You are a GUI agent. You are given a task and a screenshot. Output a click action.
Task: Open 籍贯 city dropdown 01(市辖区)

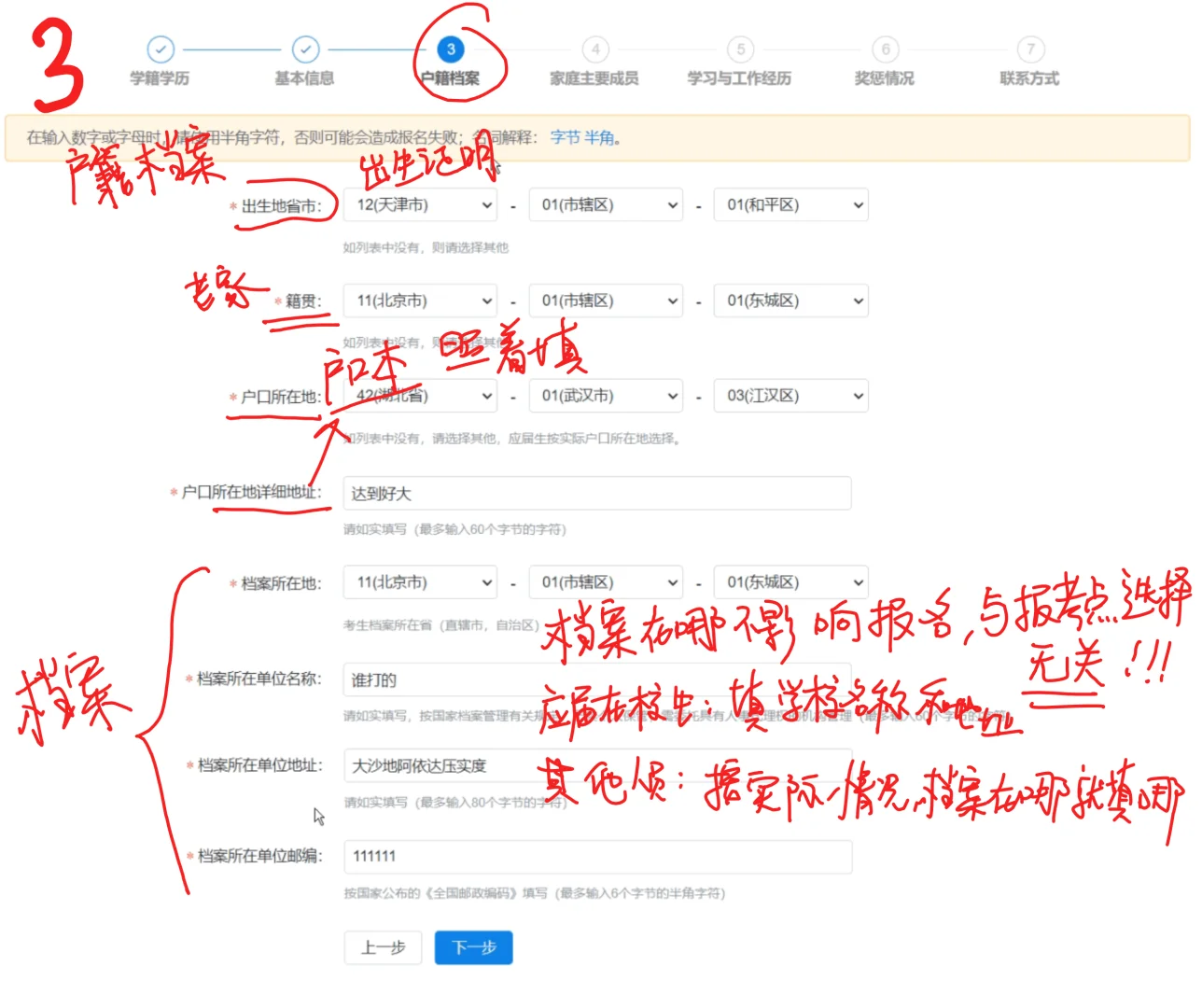coord(606,301)
